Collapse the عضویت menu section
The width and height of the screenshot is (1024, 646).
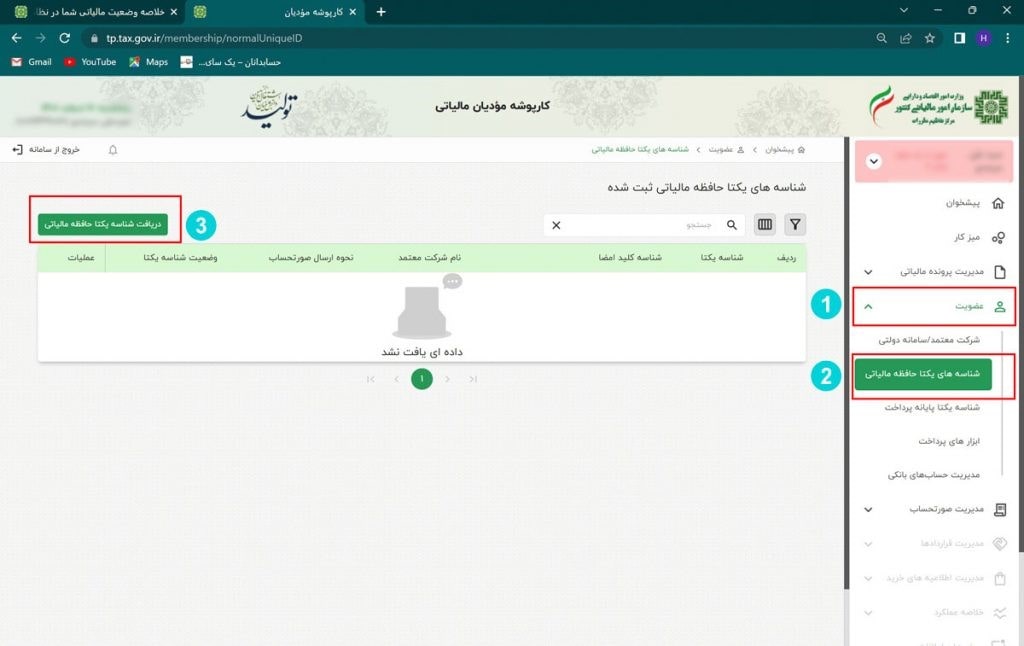[x=868, y=307]
